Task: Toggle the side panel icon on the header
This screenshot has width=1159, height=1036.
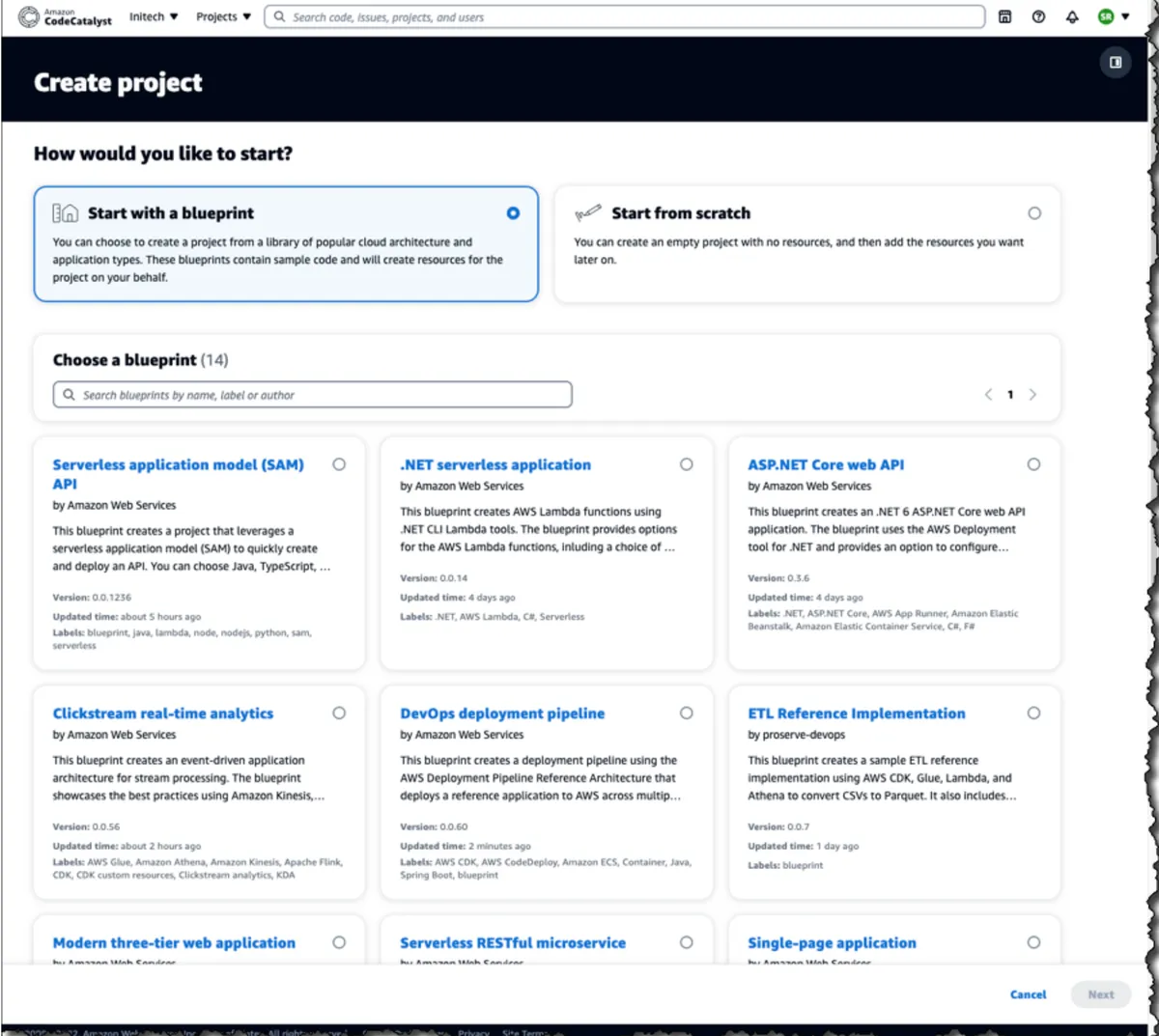Action: (1116, 62)
